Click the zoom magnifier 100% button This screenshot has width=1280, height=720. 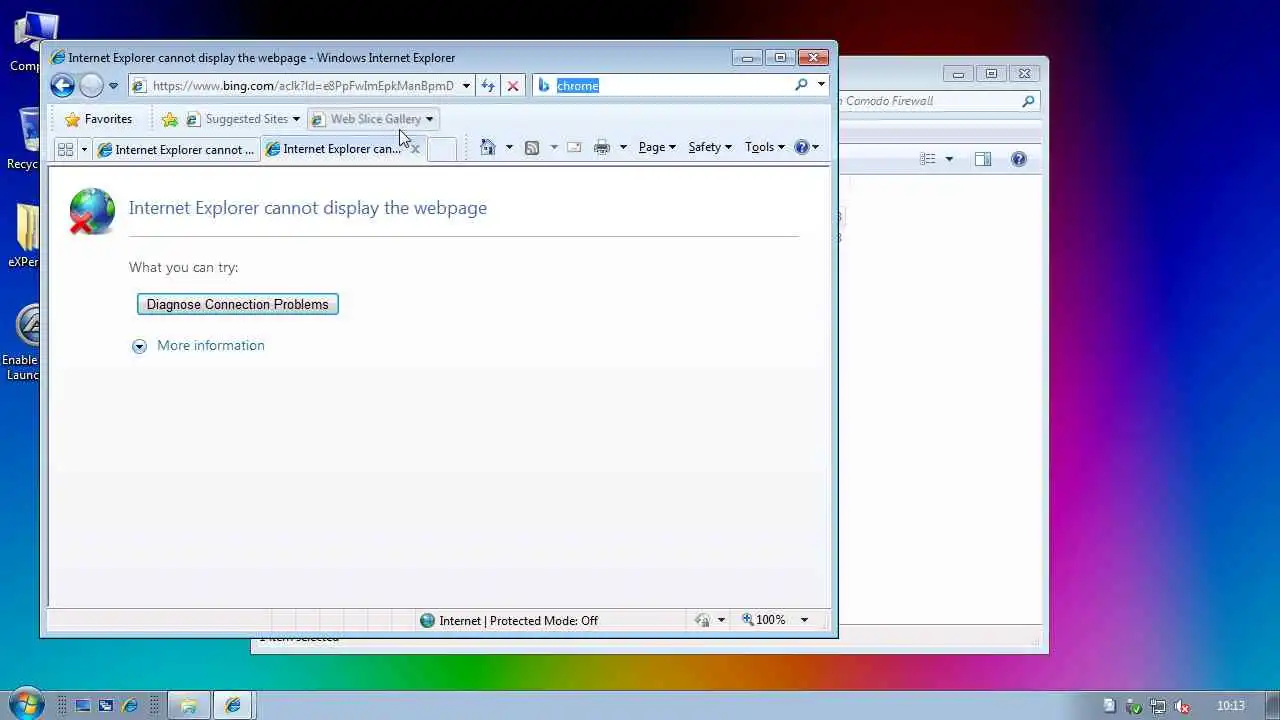(765, 620)
